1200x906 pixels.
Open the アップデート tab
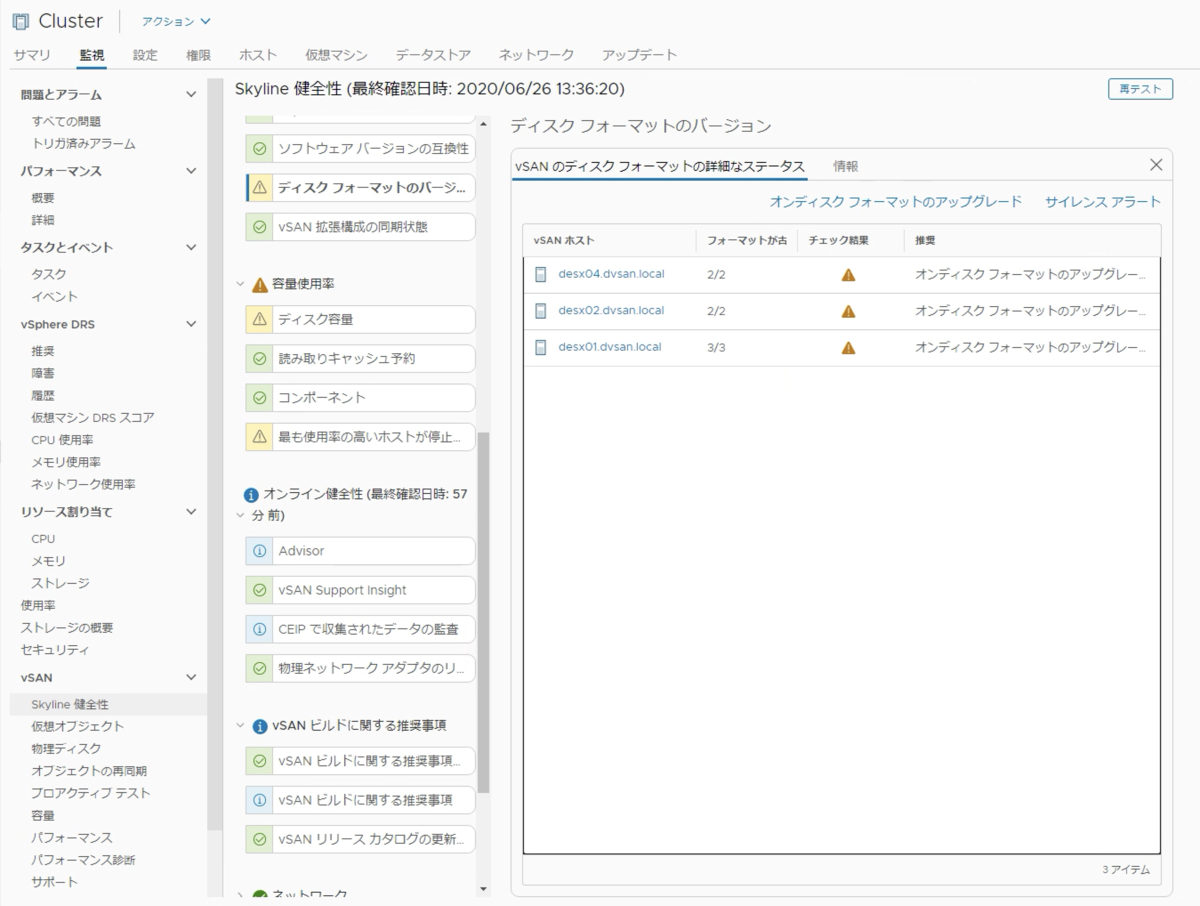(x=639, y=55)
